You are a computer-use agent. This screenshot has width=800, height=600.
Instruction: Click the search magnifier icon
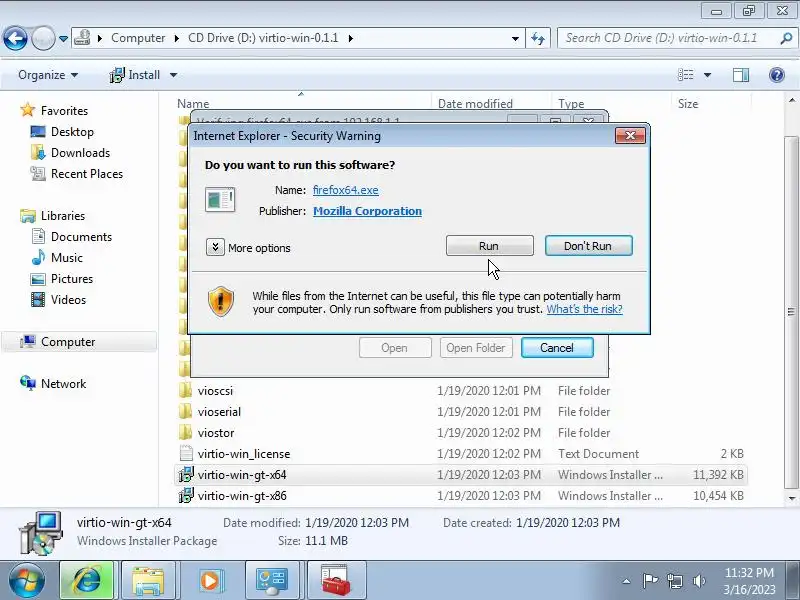[786, 38]
